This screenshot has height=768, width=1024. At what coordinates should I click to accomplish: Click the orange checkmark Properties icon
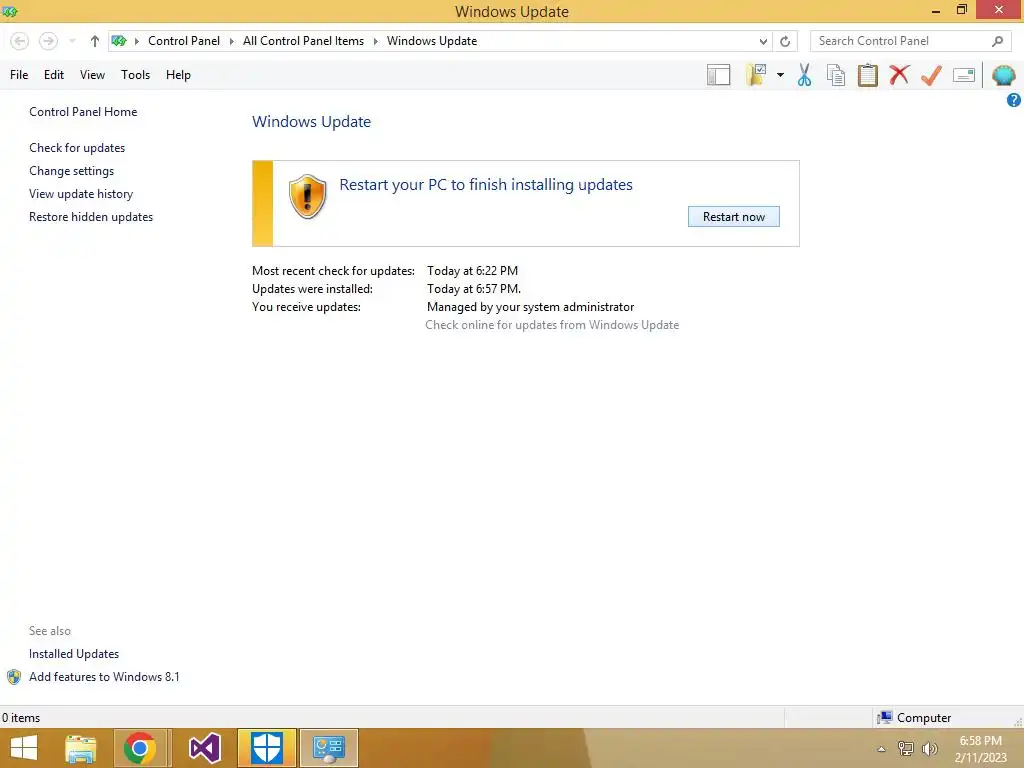point(931,75)
